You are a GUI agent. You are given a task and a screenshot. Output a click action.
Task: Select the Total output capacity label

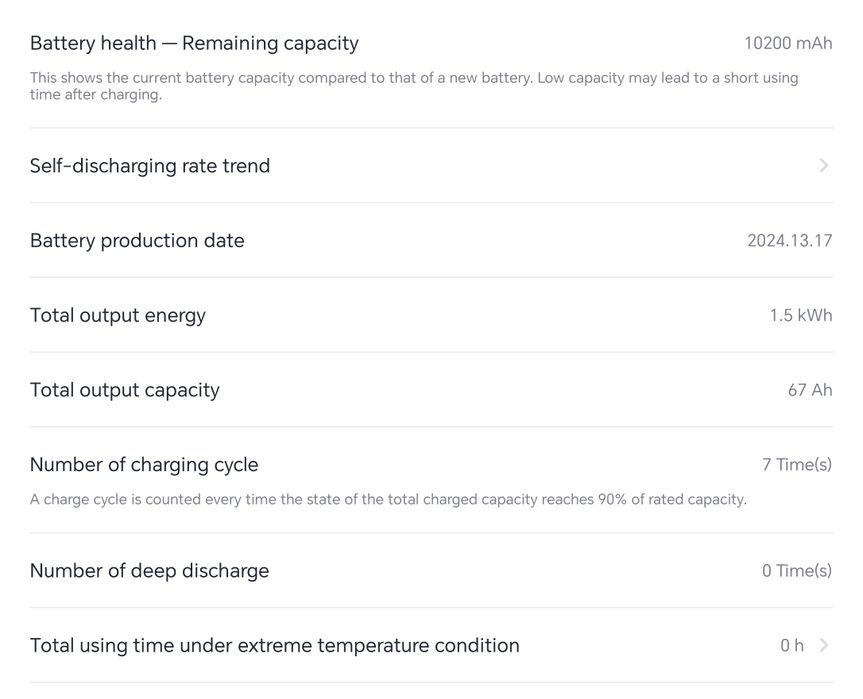point(125,391)
